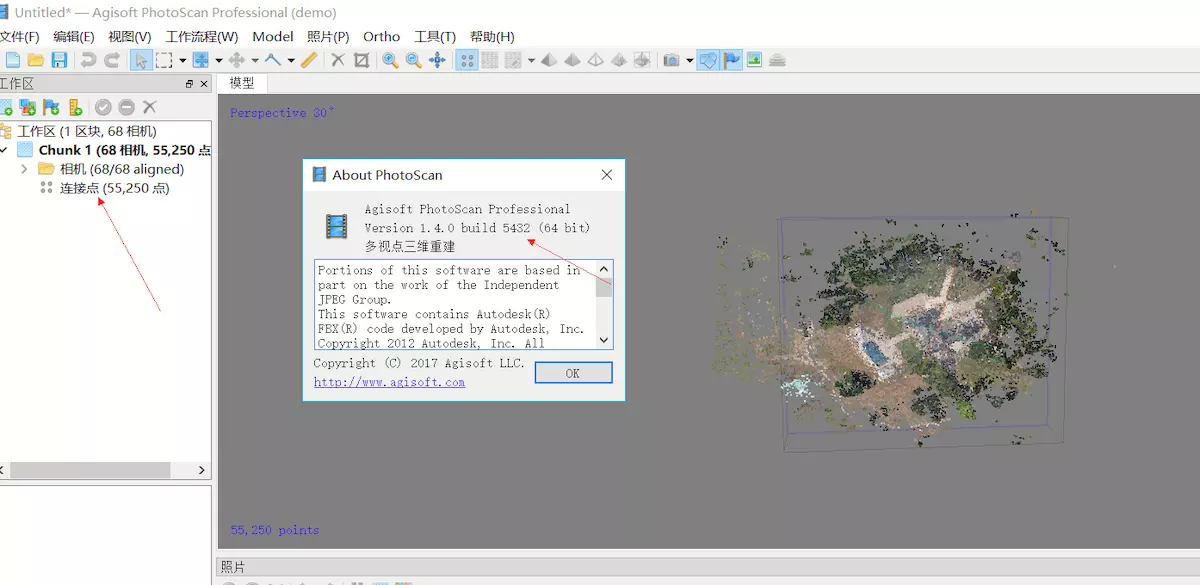Create a new project with New icon
The image size is (1200, 585).
click(x=12, y=60)
